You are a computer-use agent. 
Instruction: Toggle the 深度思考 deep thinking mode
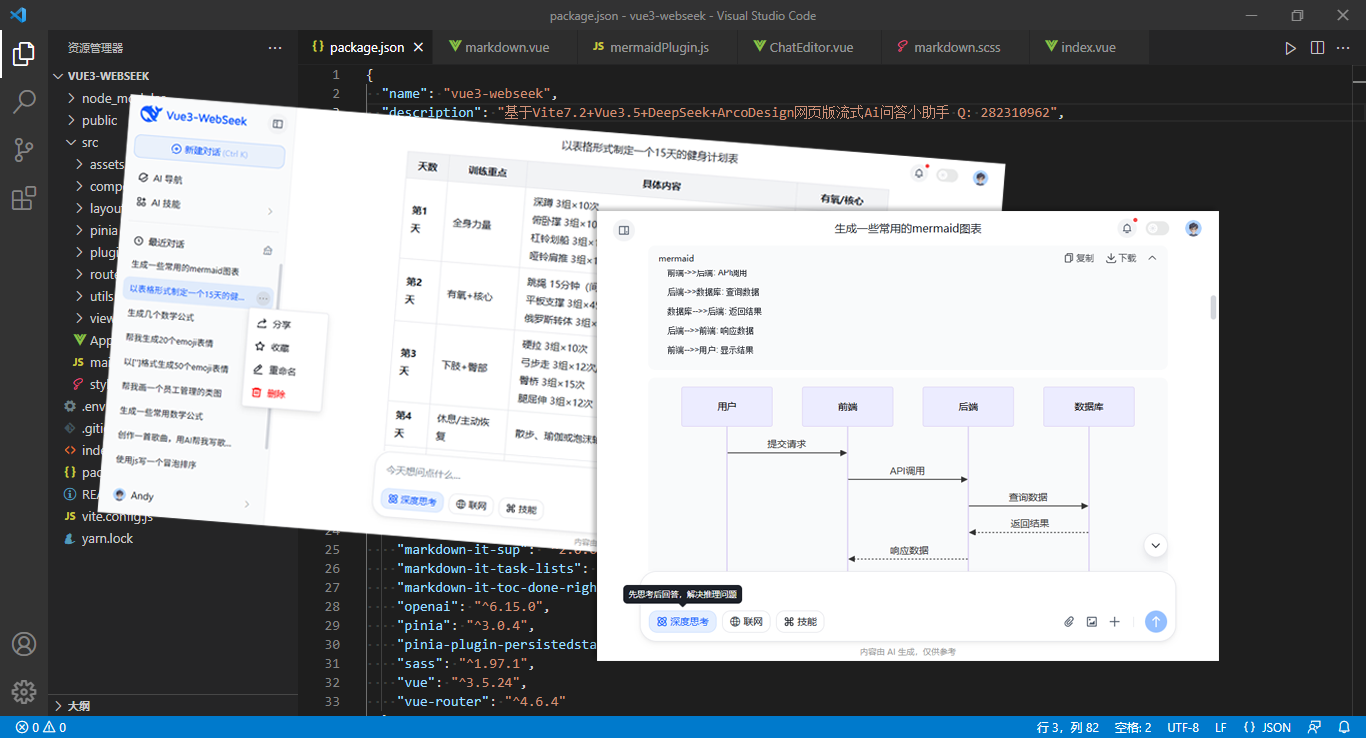[683, 622]
